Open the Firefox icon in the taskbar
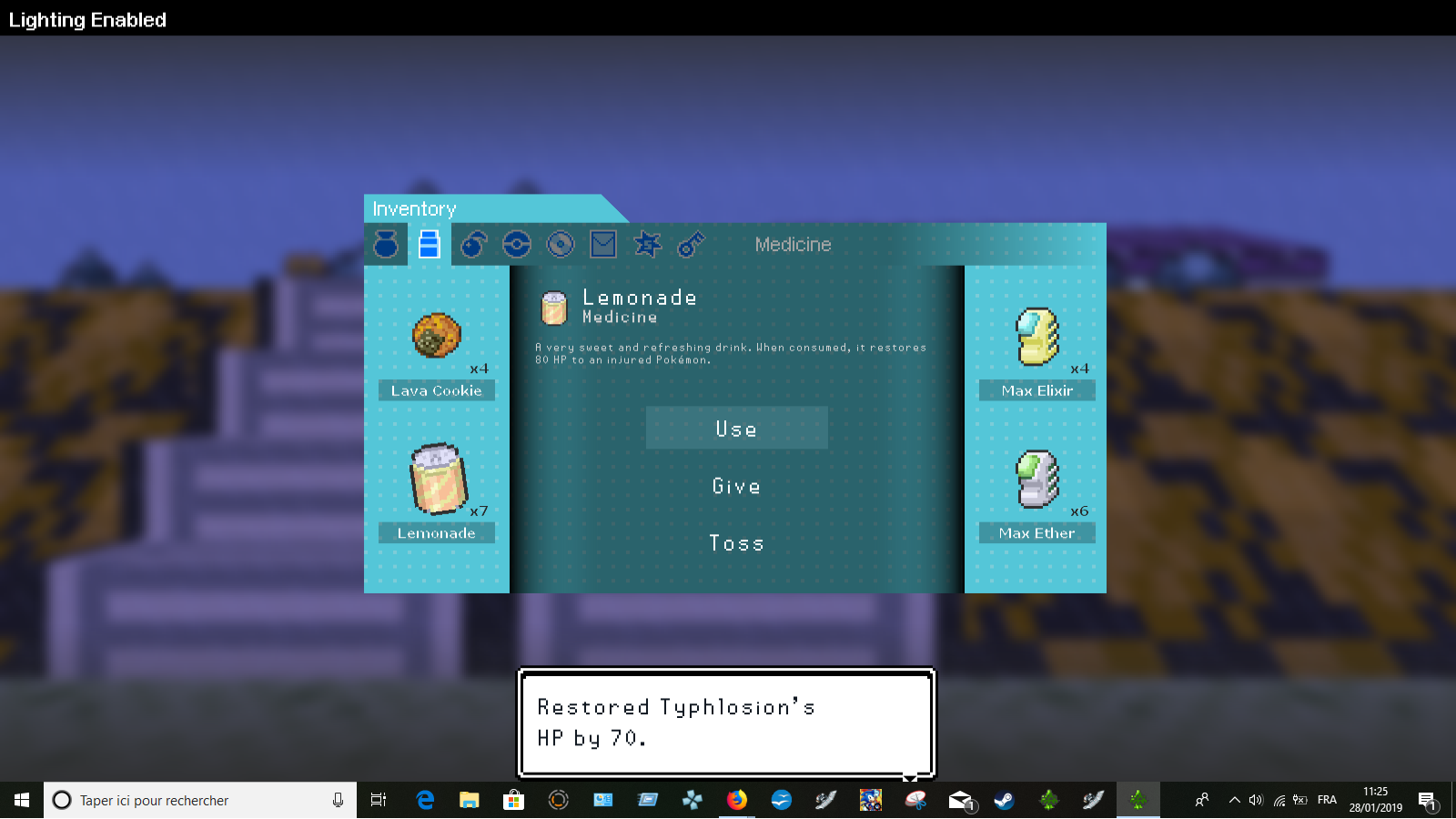The height and width of the screenshot is (819, 1456). pos(736,800)
